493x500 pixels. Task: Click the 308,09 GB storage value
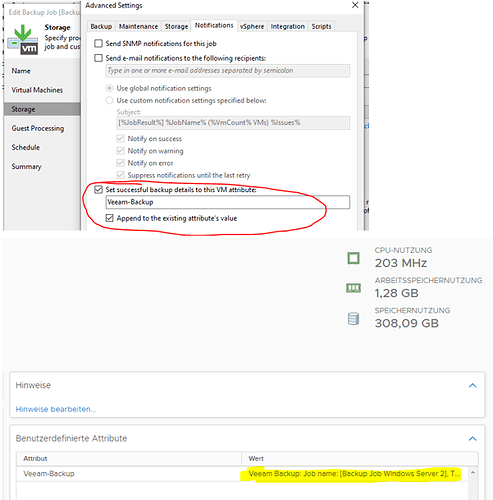click(407, 323)
